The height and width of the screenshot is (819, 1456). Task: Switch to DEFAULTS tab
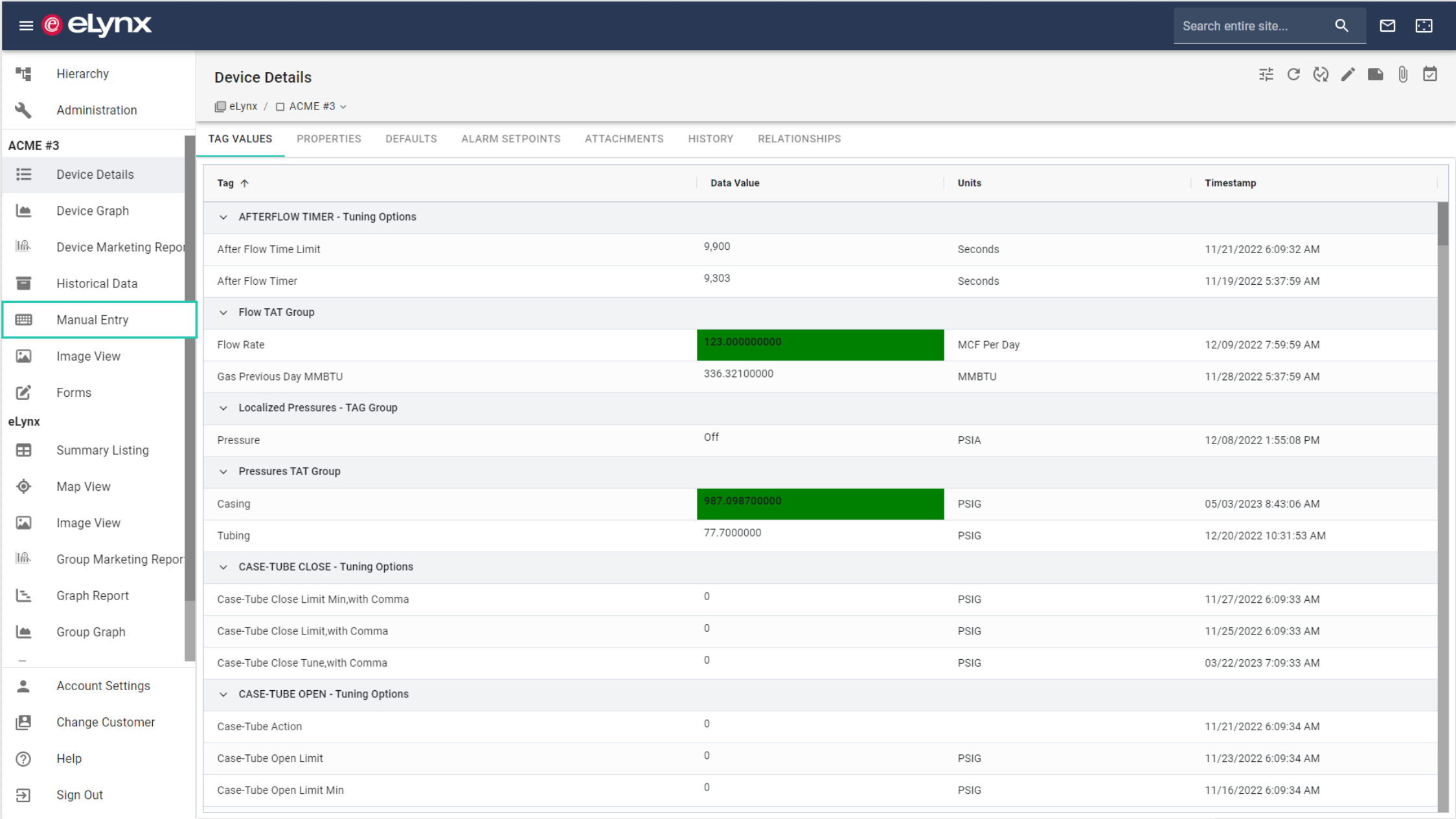tap(411, 139)
